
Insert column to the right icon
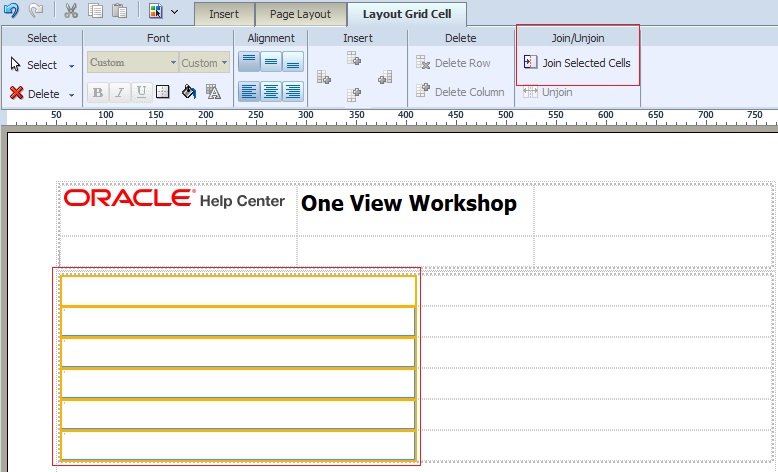pos(385,77)
